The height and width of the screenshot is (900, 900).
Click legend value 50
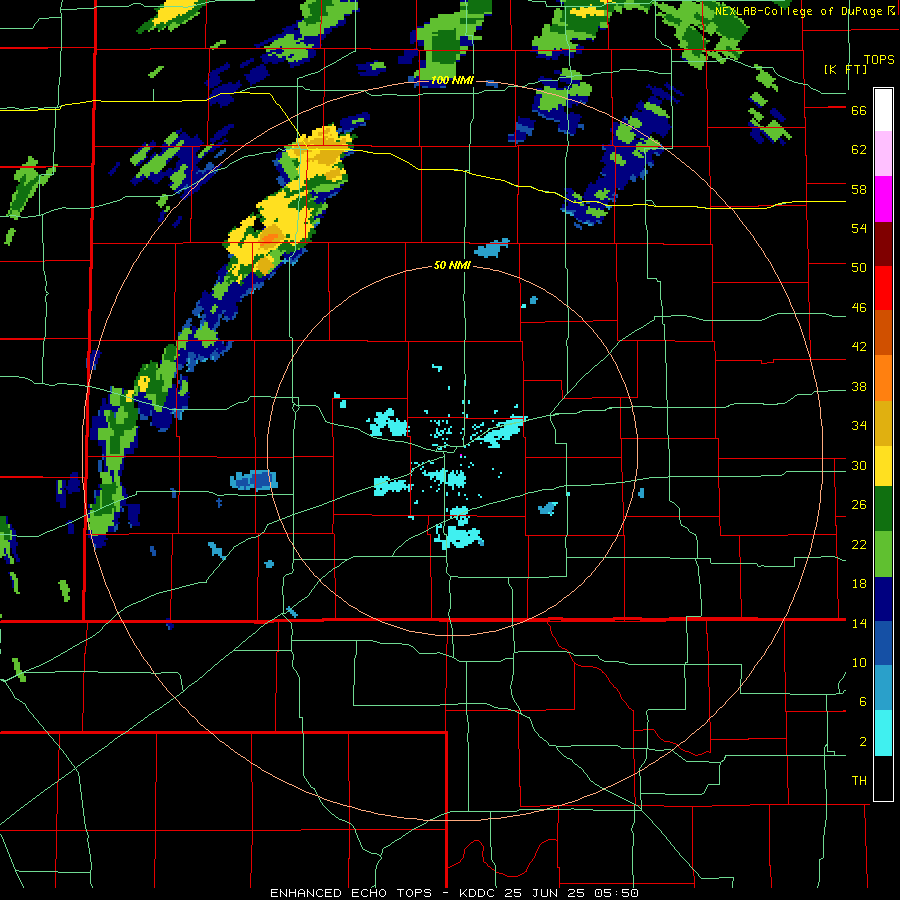click(859, 268)
